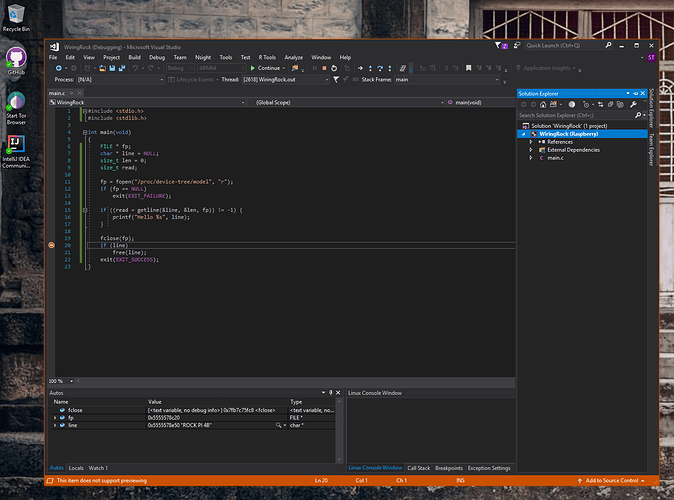Open the WiringRock project scope dropdown
The height and width of the screenshot is (500, 674).
click(x=243, y=102)
